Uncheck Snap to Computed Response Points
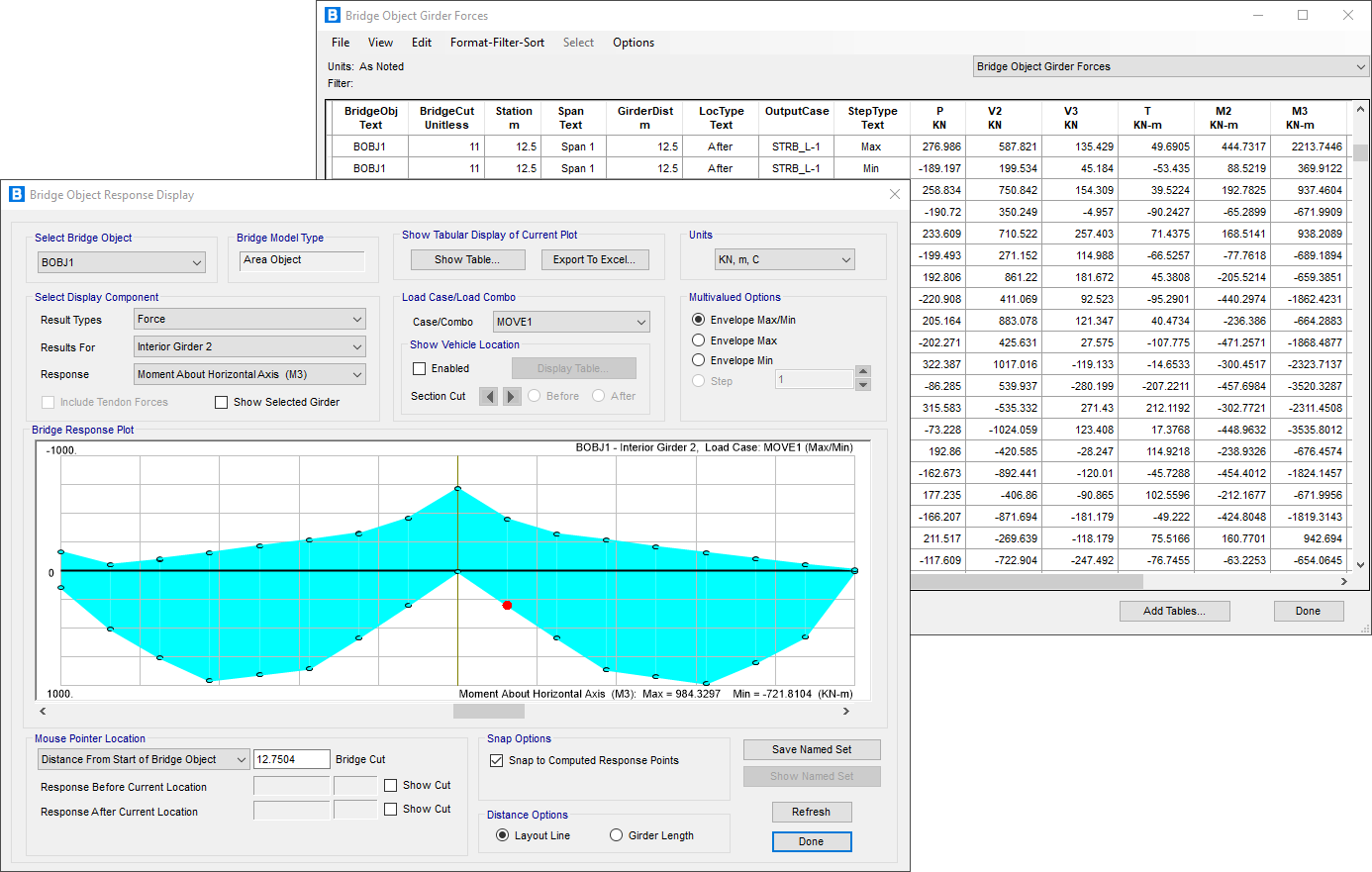The image size is (1372, 872). click(497, 760)
